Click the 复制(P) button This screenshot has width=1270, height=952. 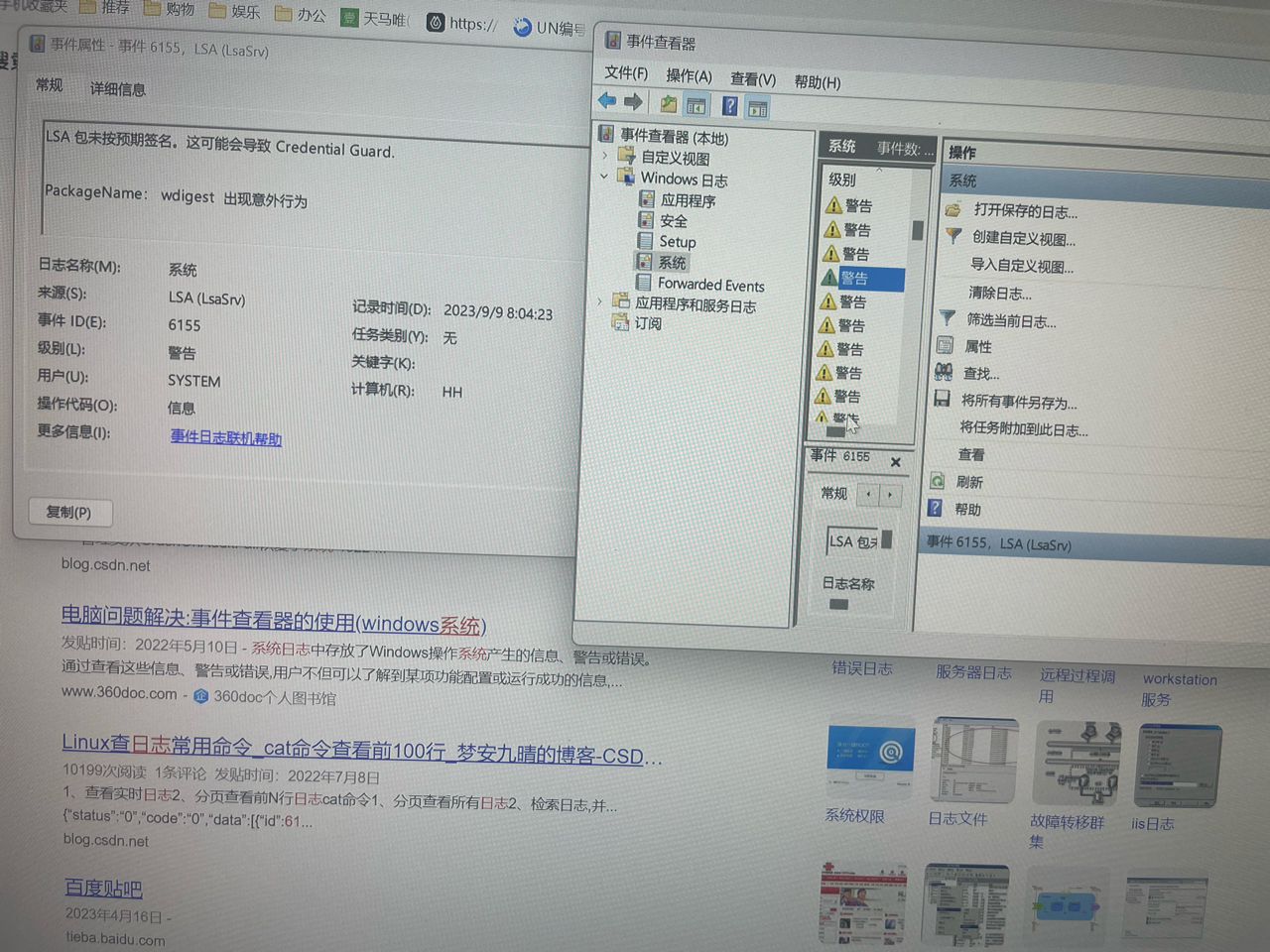69,512
